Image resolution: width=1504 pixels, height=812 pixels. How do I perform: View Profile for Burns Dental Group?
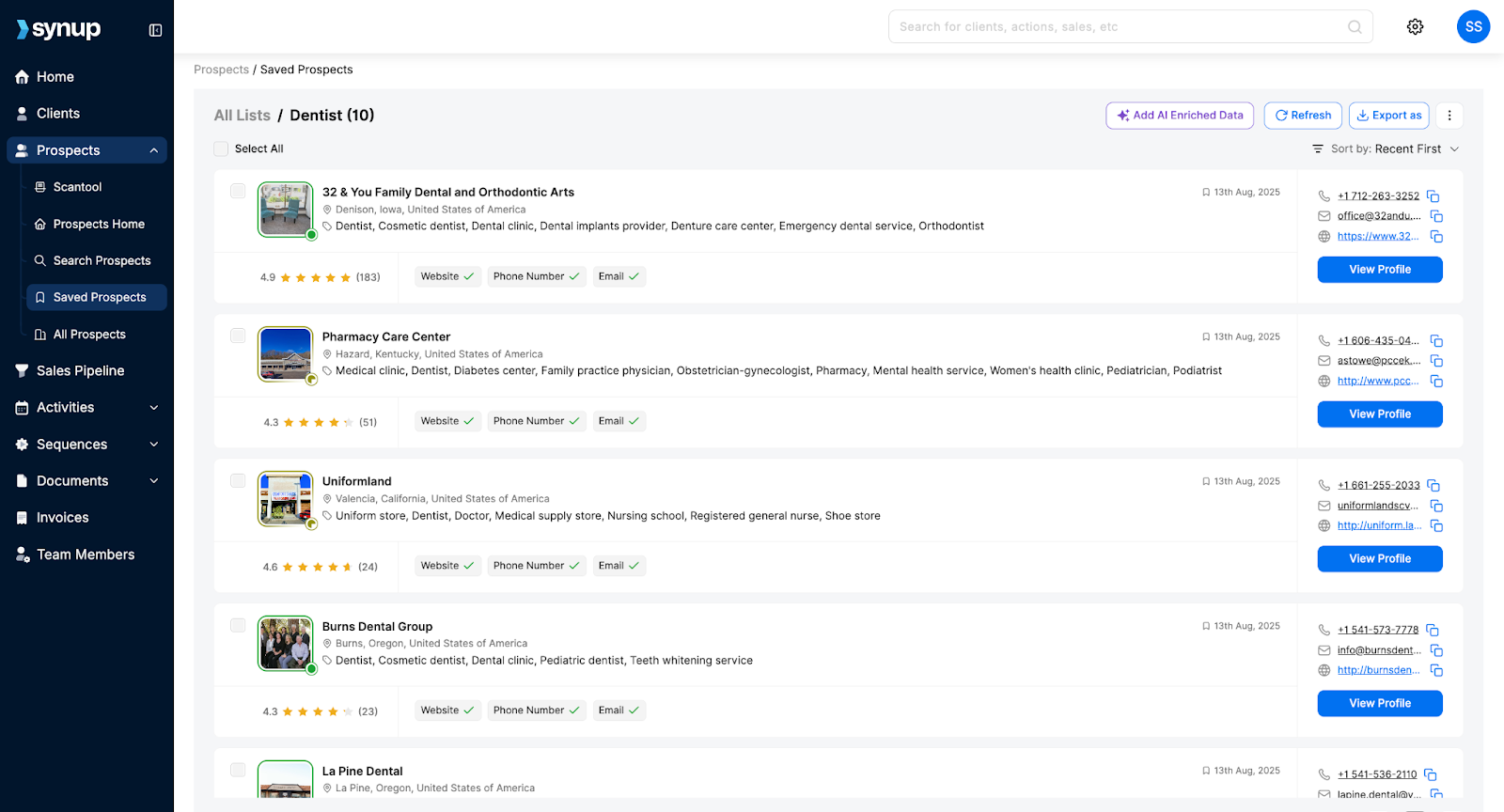1380,704
